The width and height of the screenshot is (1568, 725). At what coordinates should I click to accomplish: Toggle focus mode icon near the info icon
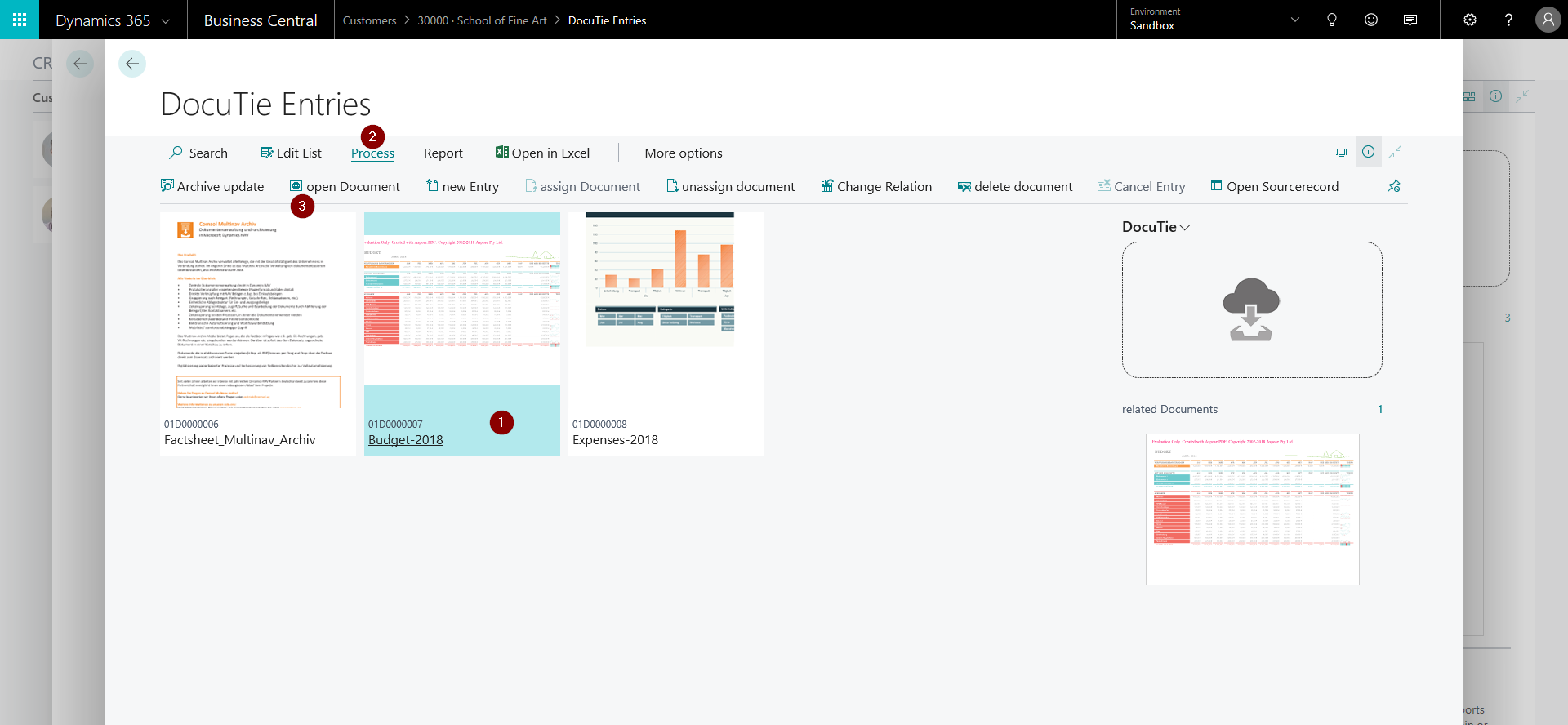point(1342,152)
